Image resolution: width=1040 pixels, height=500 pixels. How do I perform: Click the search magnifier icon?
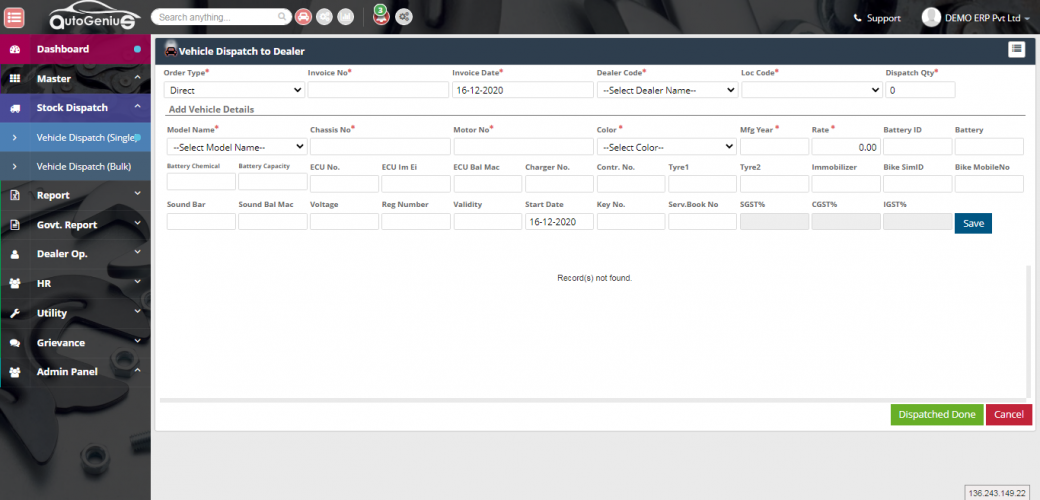[x=283, y=17]
